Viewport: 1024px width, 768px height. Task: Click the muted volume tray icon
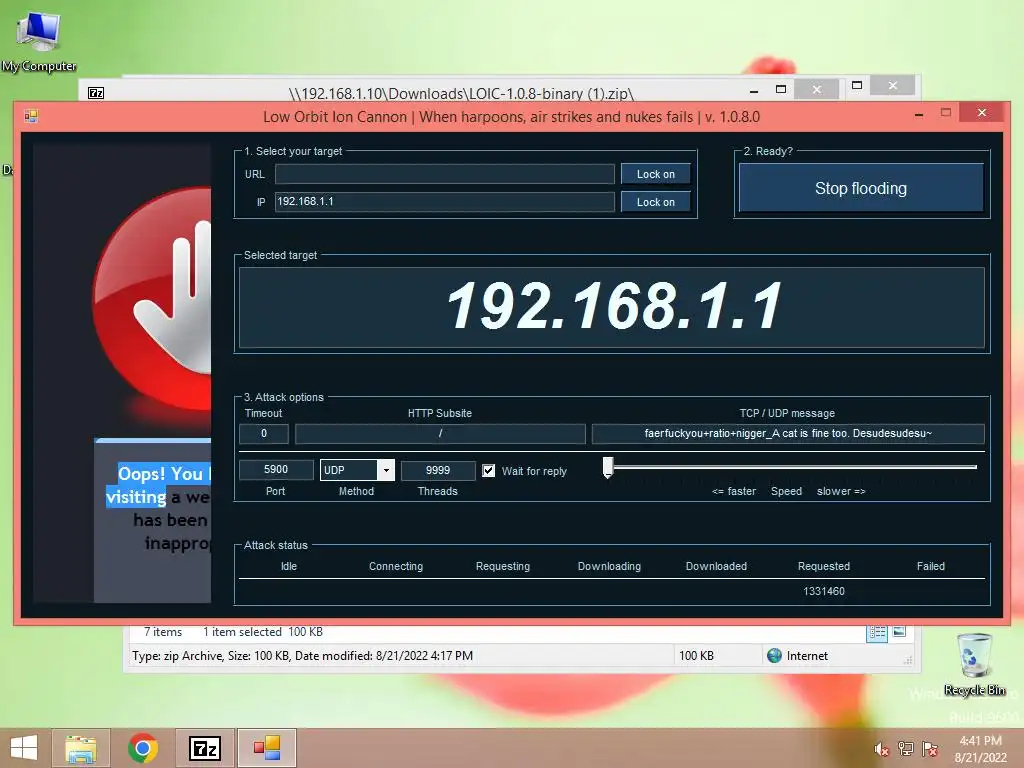tap(882, 749)
